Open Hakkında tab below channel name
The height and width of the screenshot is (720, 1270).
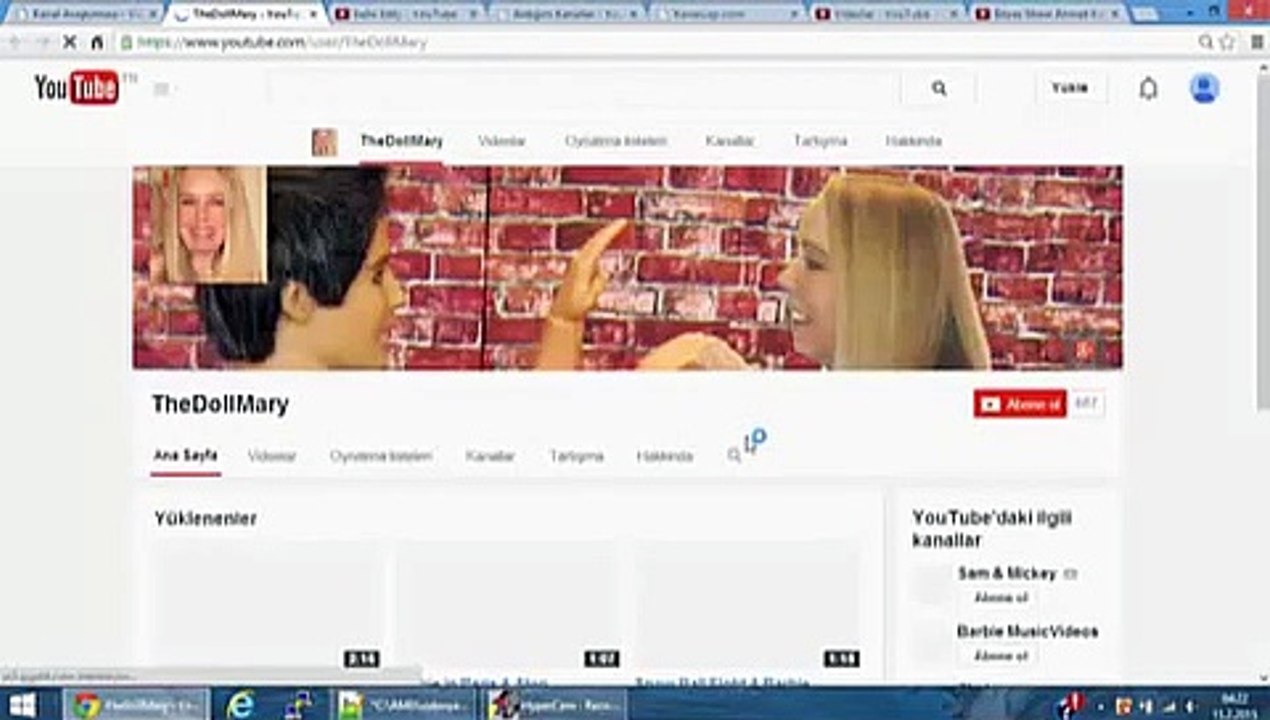(664, 456)
